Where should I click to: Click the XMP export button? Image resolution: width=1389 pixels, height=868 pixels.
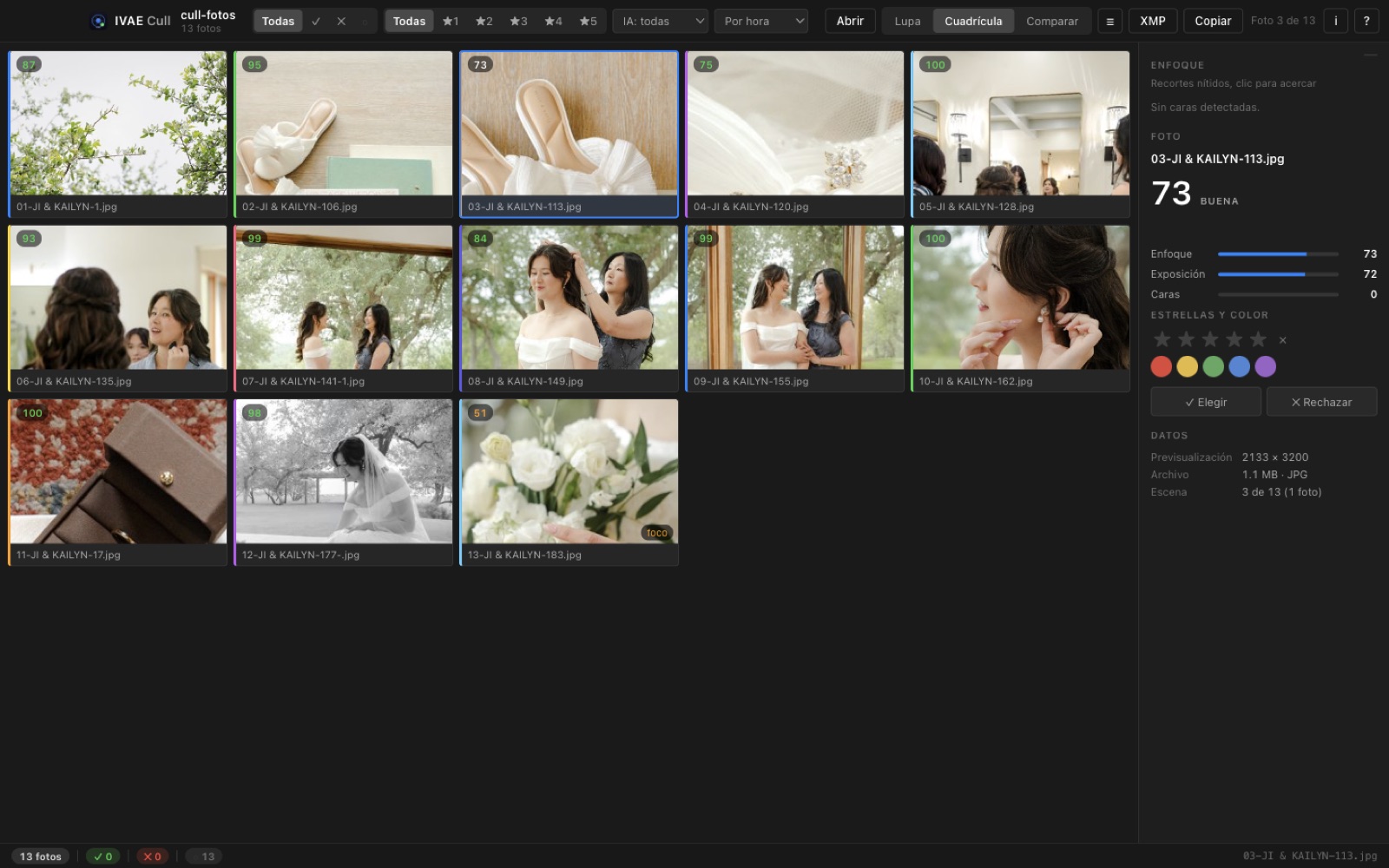pos(1153,21)
